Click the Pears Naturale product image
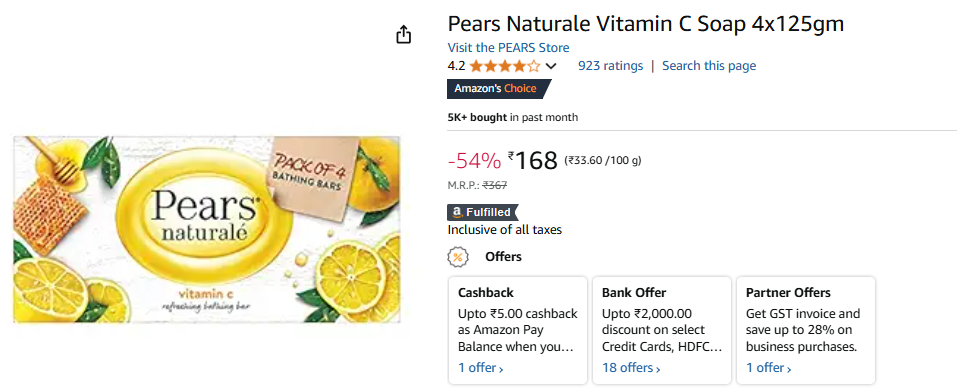This screenshot has width=957, height=390. click(207, 229)
